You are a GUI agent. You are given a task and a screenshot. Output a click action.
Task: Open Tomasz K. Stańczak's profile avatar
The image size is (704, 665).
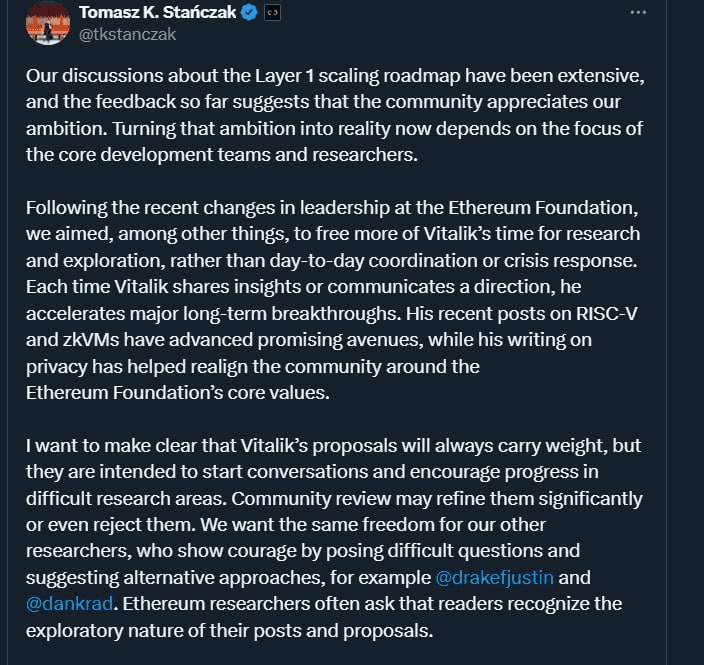(x=48, y=23)
